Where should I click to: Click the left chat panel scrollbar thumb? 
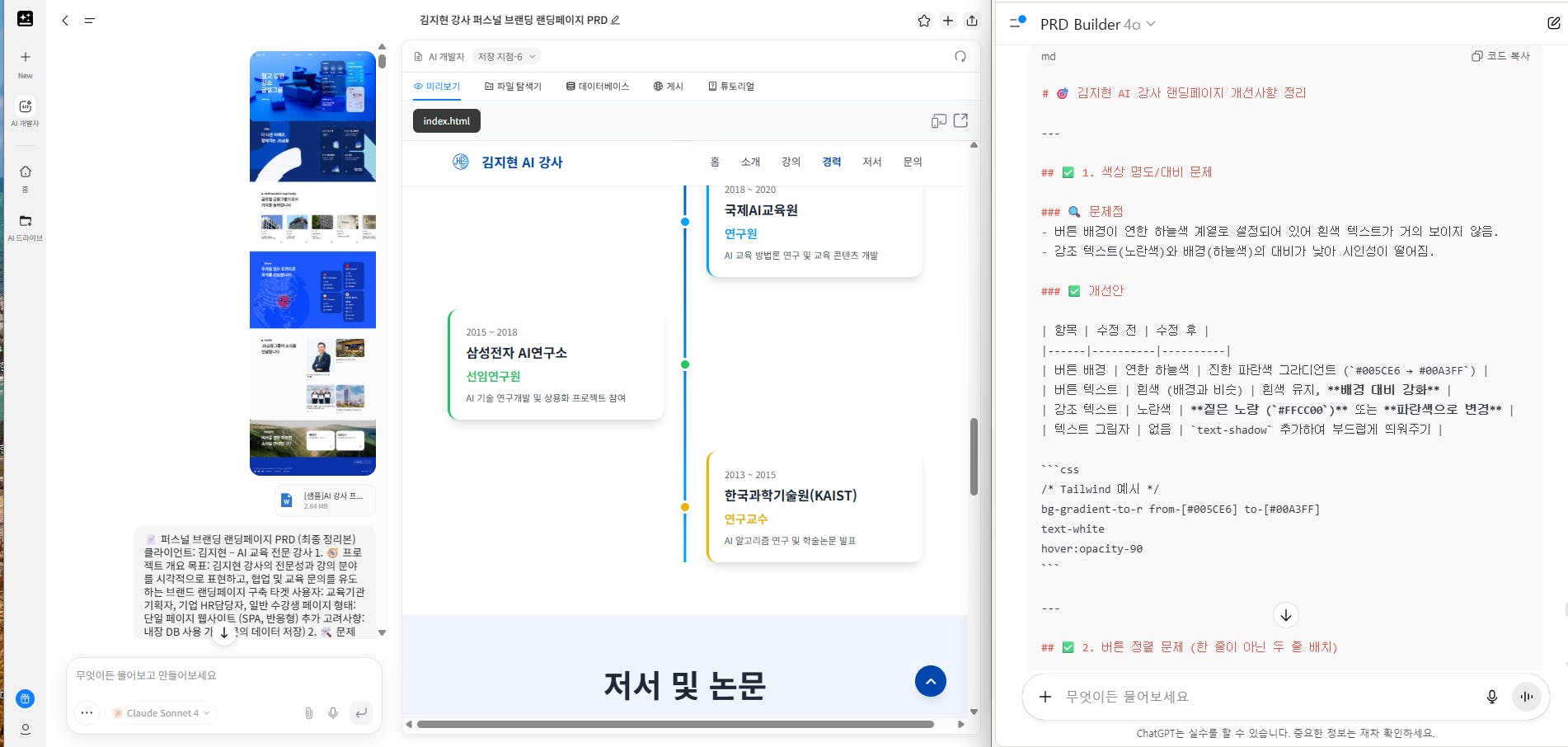coord(382,60)
